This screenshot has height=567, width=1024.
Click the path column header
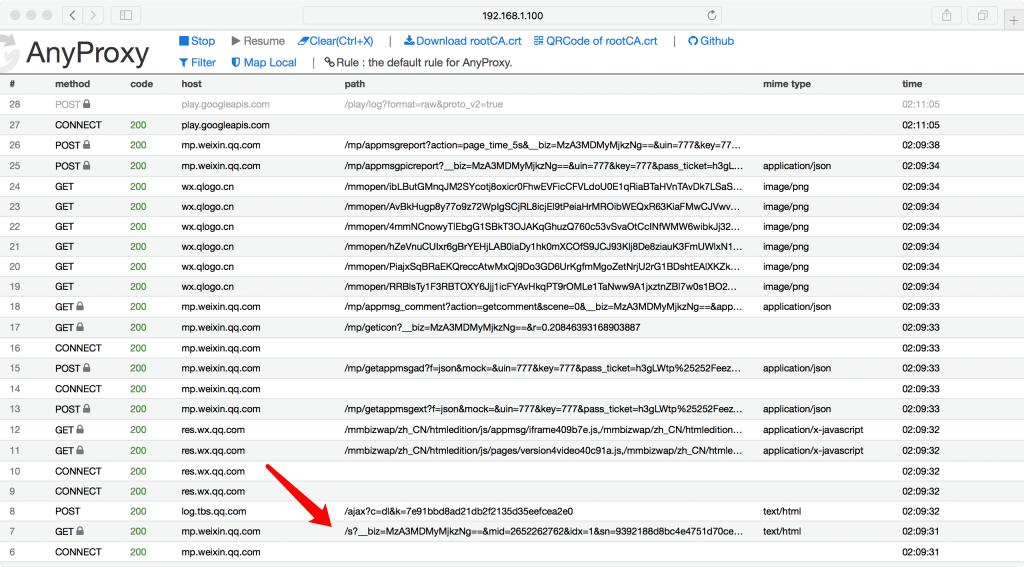point(355,84)
